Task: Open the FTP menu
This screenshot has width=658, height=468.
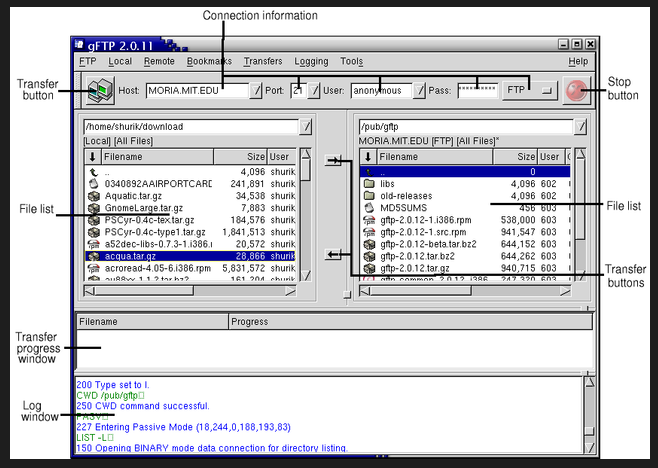Action: click(88, 61)
